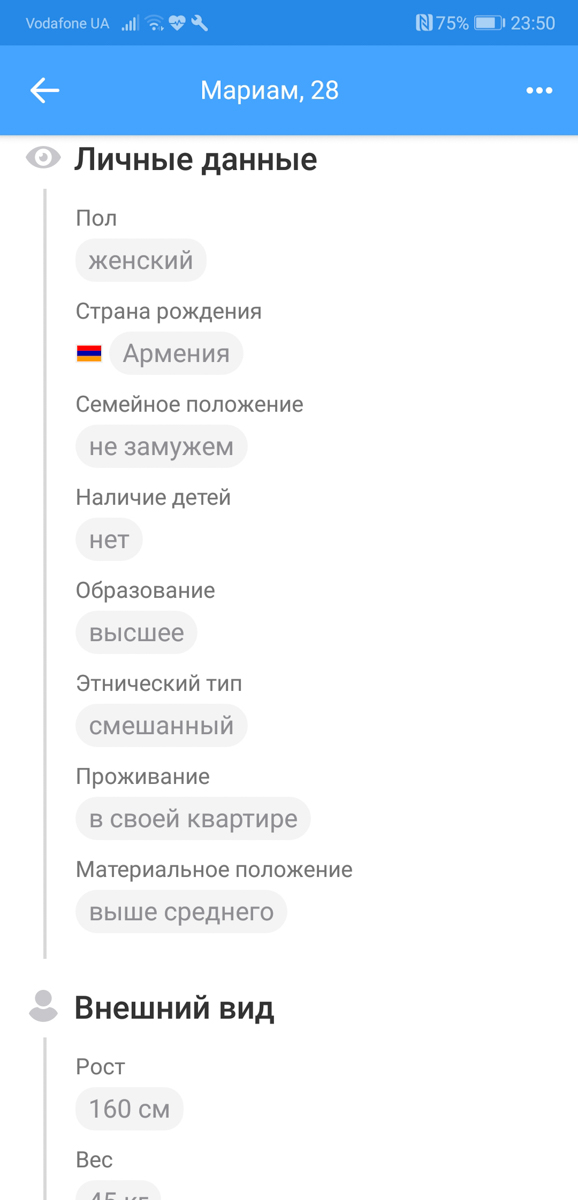
Task: Tap the person icon beside Внешний вид
Action: 43,1006
